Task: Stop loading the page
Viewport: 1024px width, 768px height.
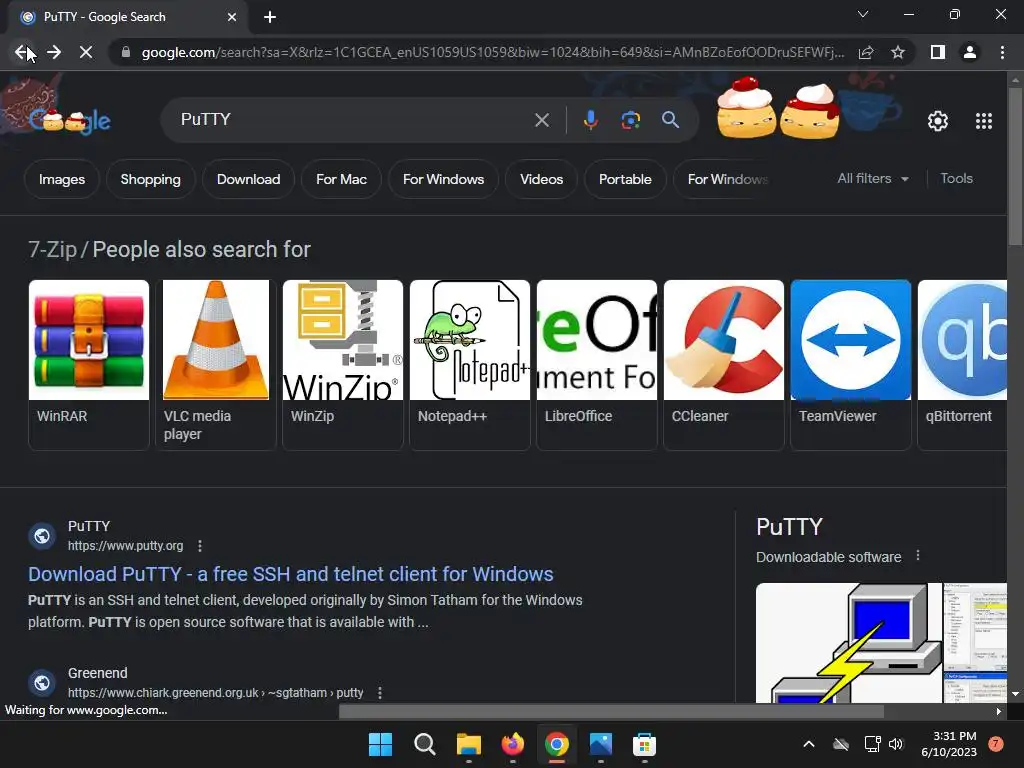Action: point(86,52)
